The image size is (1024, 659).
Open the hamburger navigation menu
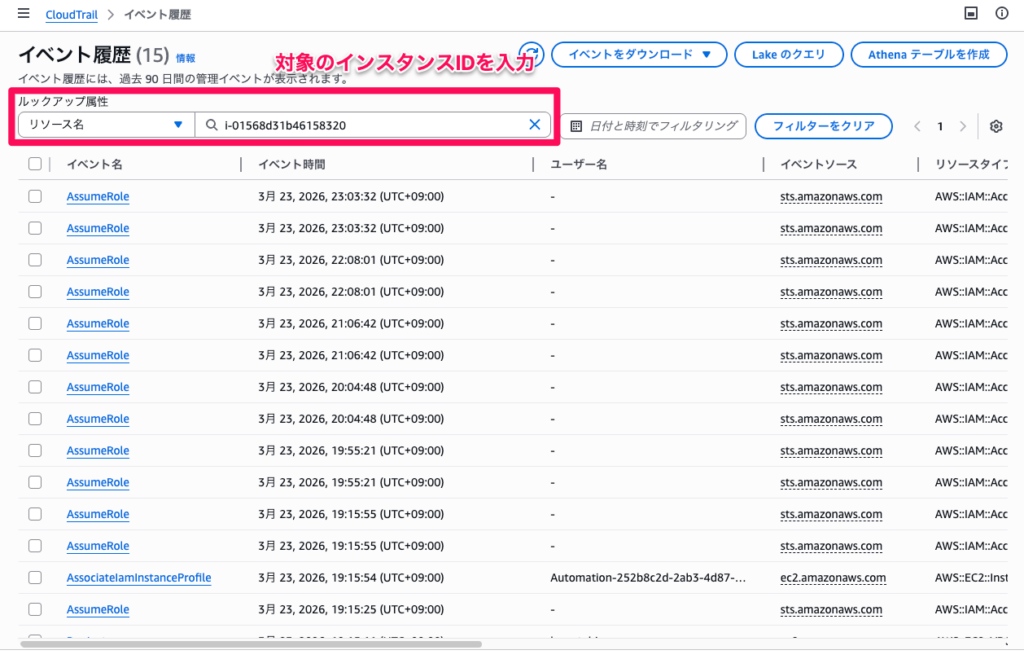pos(23,14)
